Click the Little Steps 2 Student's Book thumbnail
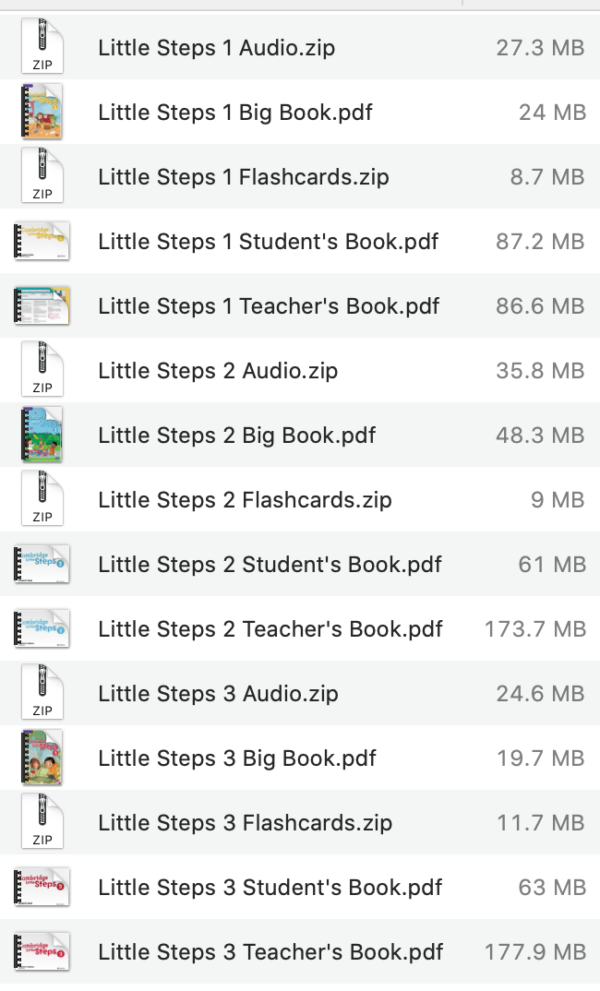Image resolution: width=600 pixels, height=991 pixels. [x=41, y=564]
